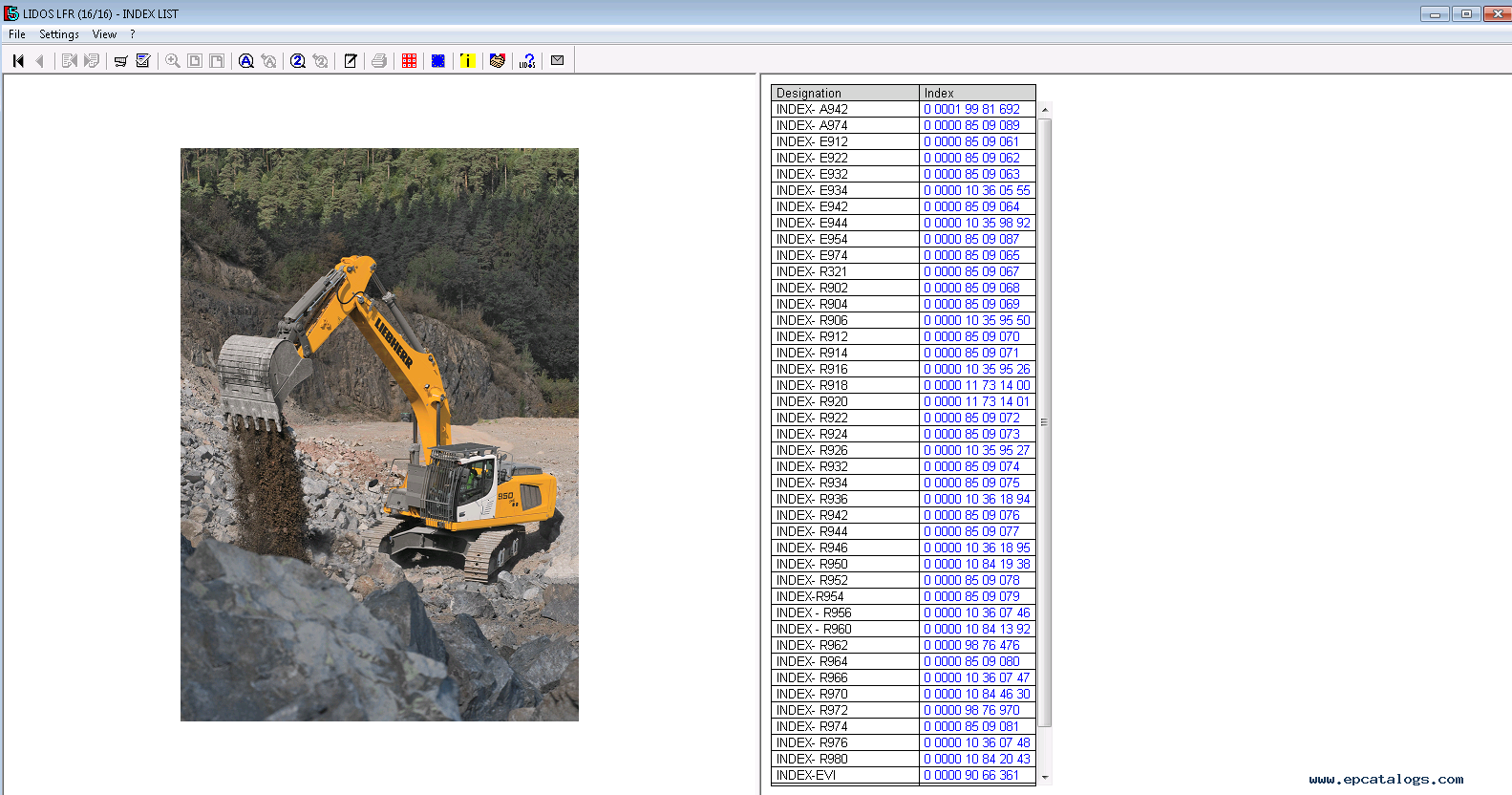
Task: Open index link 0 0000 85 09 079
Action: coord(971,596)
